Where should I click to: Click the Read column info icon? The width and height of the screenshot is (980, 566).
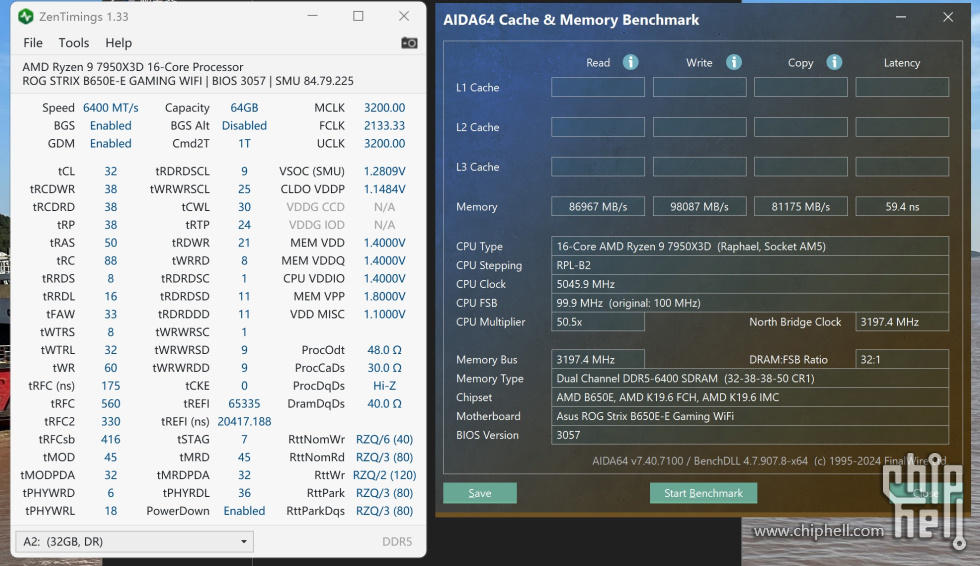631,62
